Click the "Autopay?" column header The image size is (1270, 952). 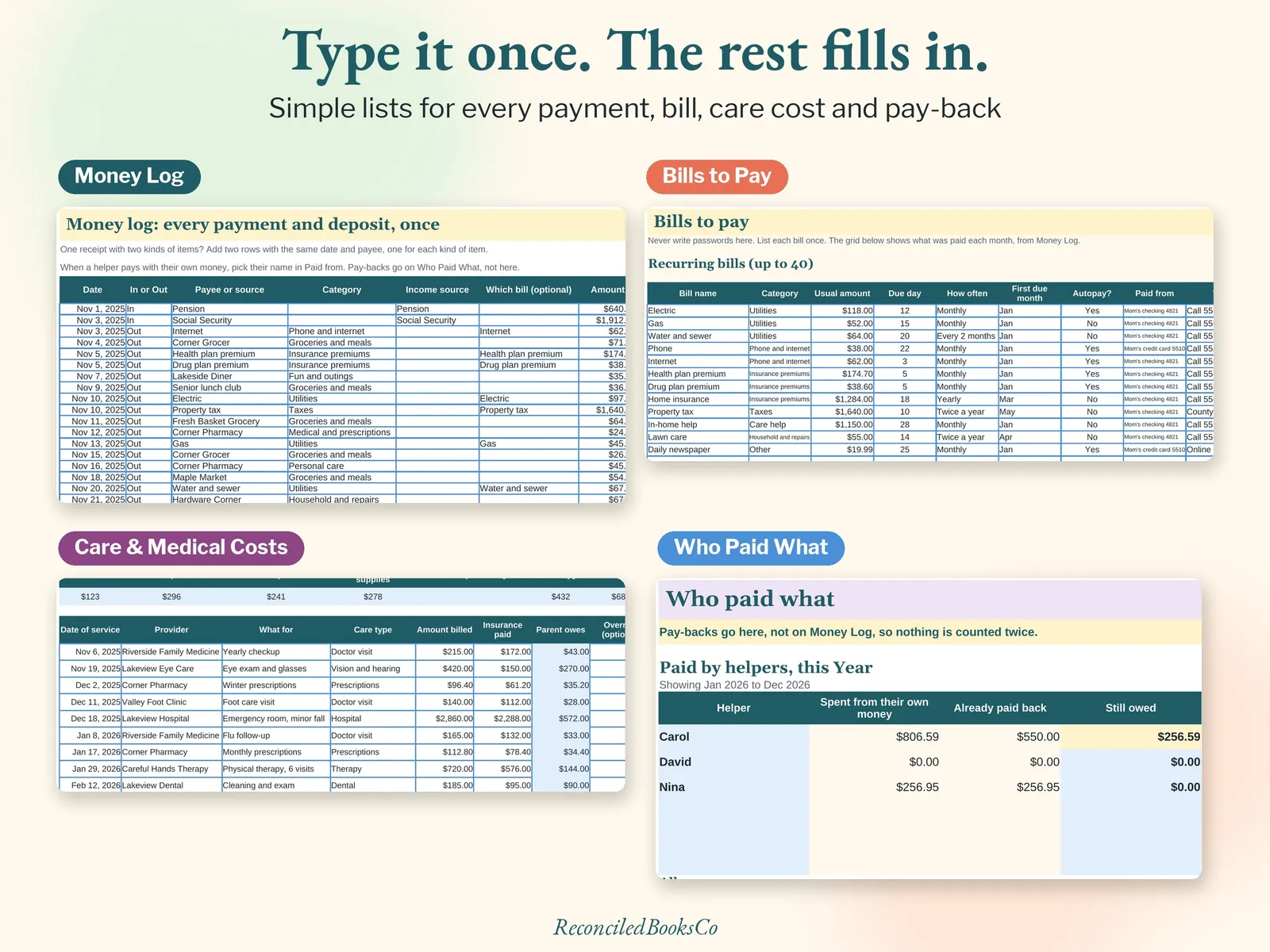pos(1092,294)
